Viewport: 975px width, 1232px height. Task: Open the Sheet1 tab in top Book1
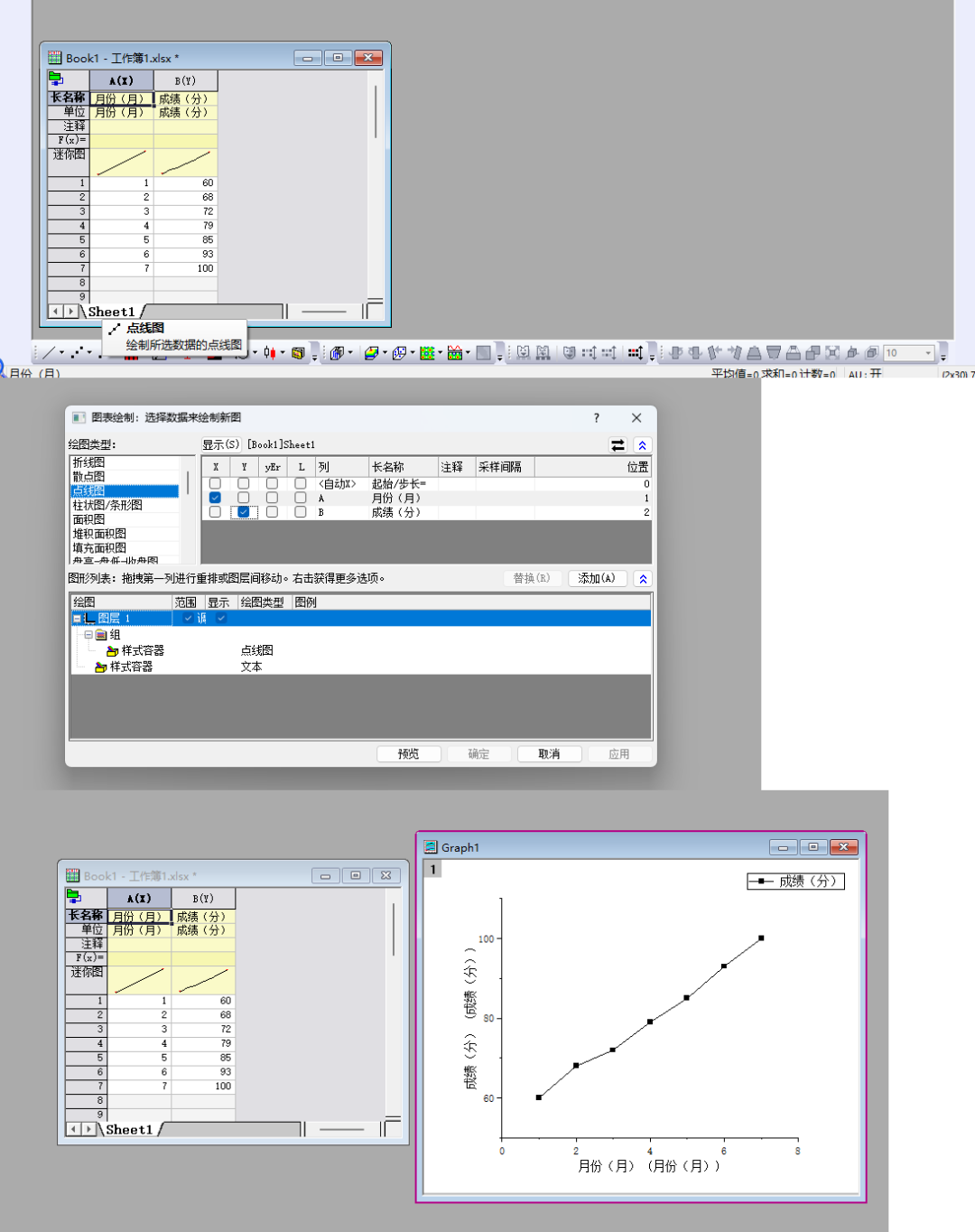coord(111,312)
